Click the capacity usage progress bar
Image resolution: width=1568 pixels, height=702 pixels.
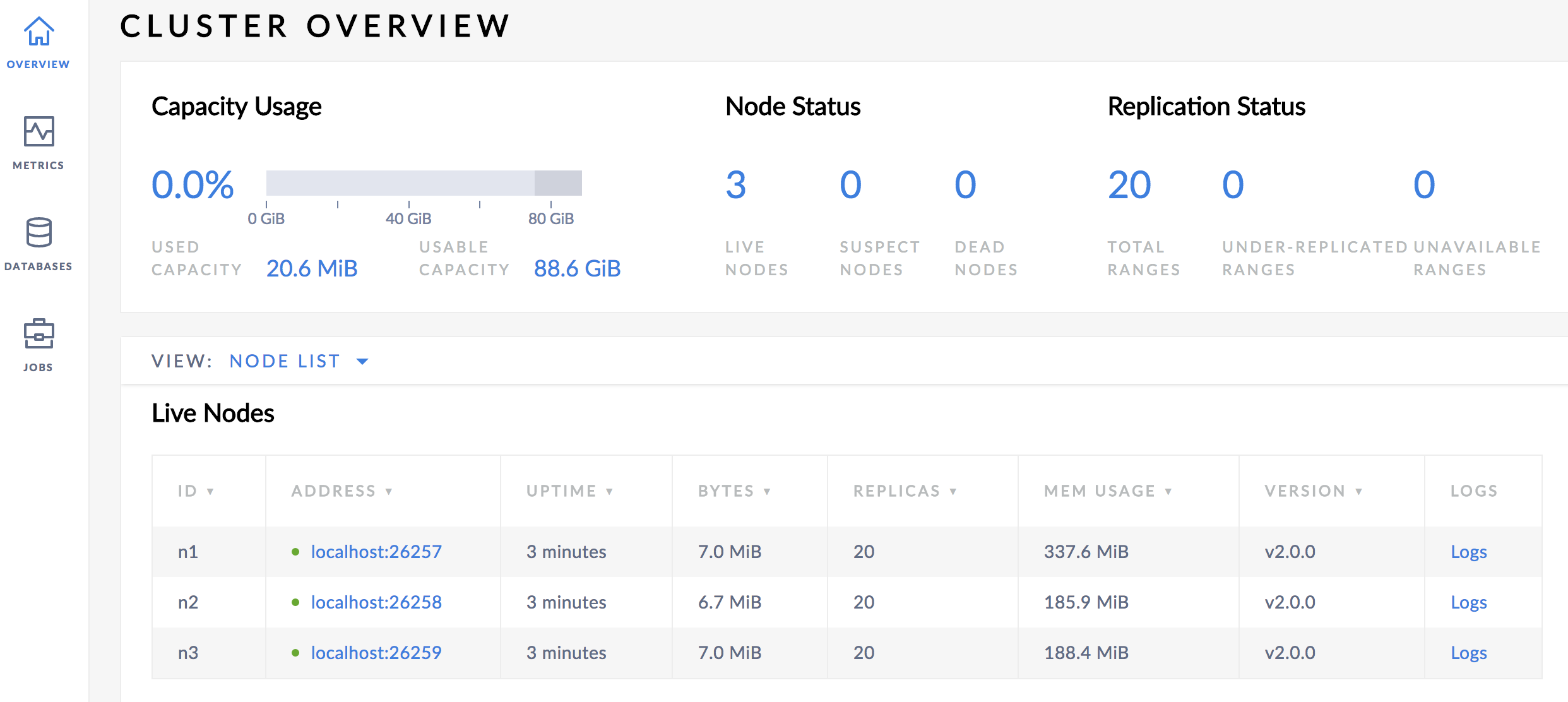(x=424, y=183)
